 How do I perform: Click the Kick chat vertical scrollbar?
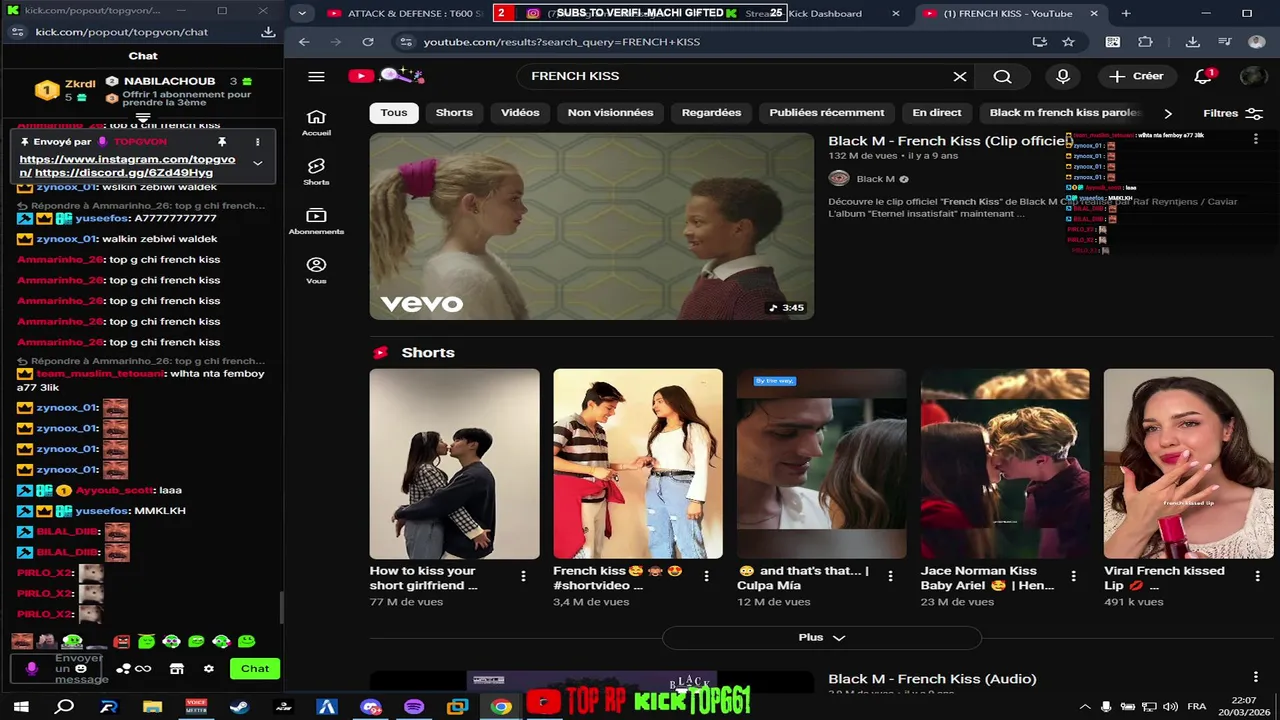[281, 607]
